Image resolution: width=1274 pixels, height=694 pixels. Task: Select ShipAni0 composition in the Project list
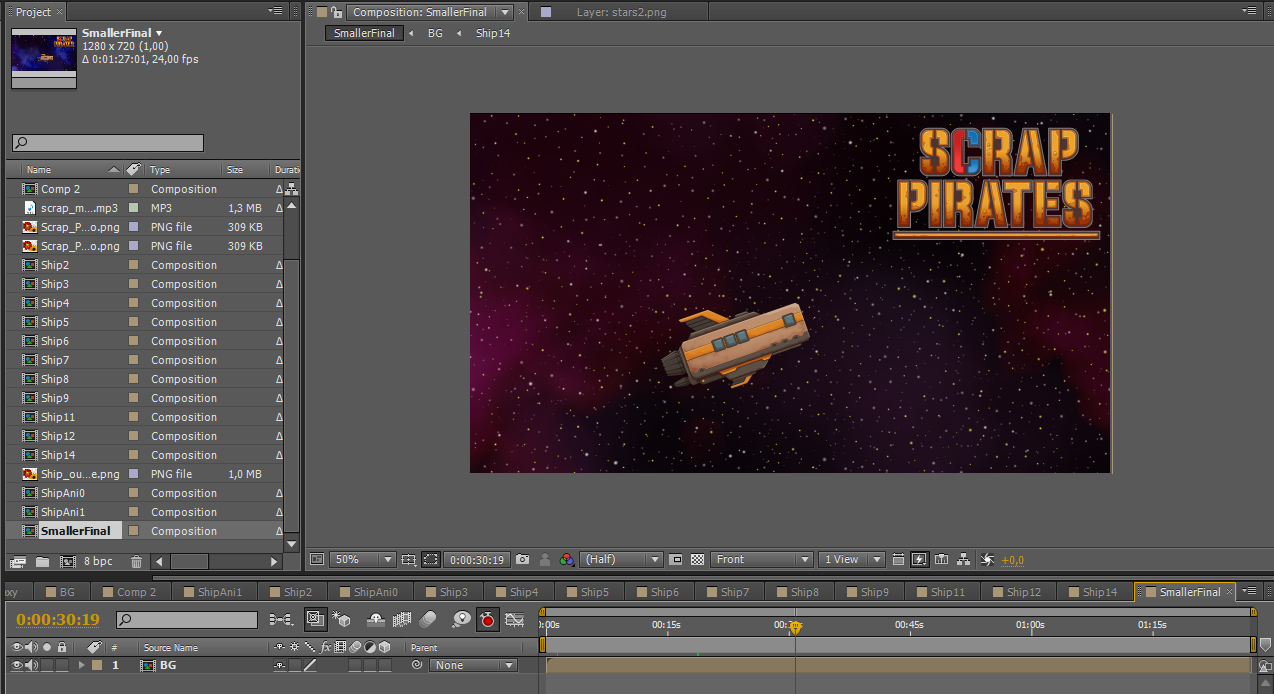(63, 493)
